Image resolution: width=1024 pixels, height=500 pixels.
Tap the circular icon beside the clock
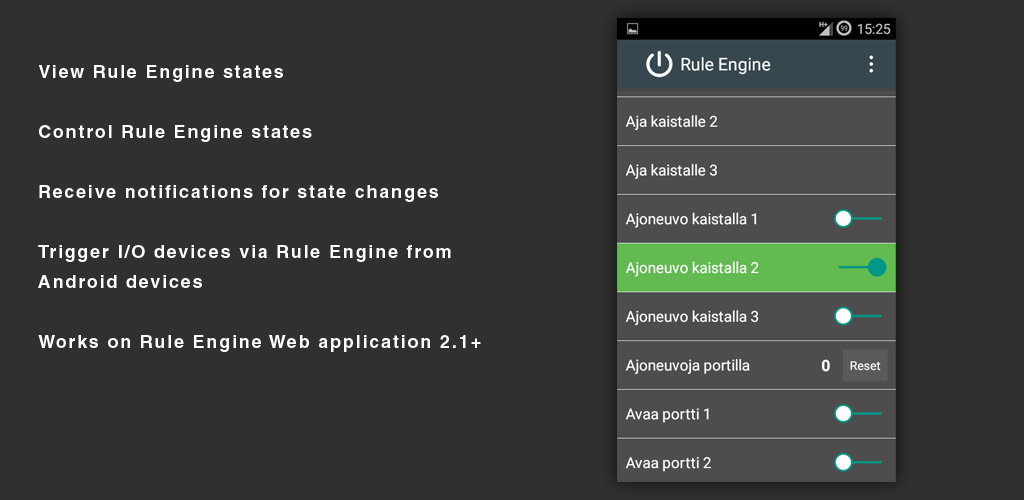tap(844, 29)
